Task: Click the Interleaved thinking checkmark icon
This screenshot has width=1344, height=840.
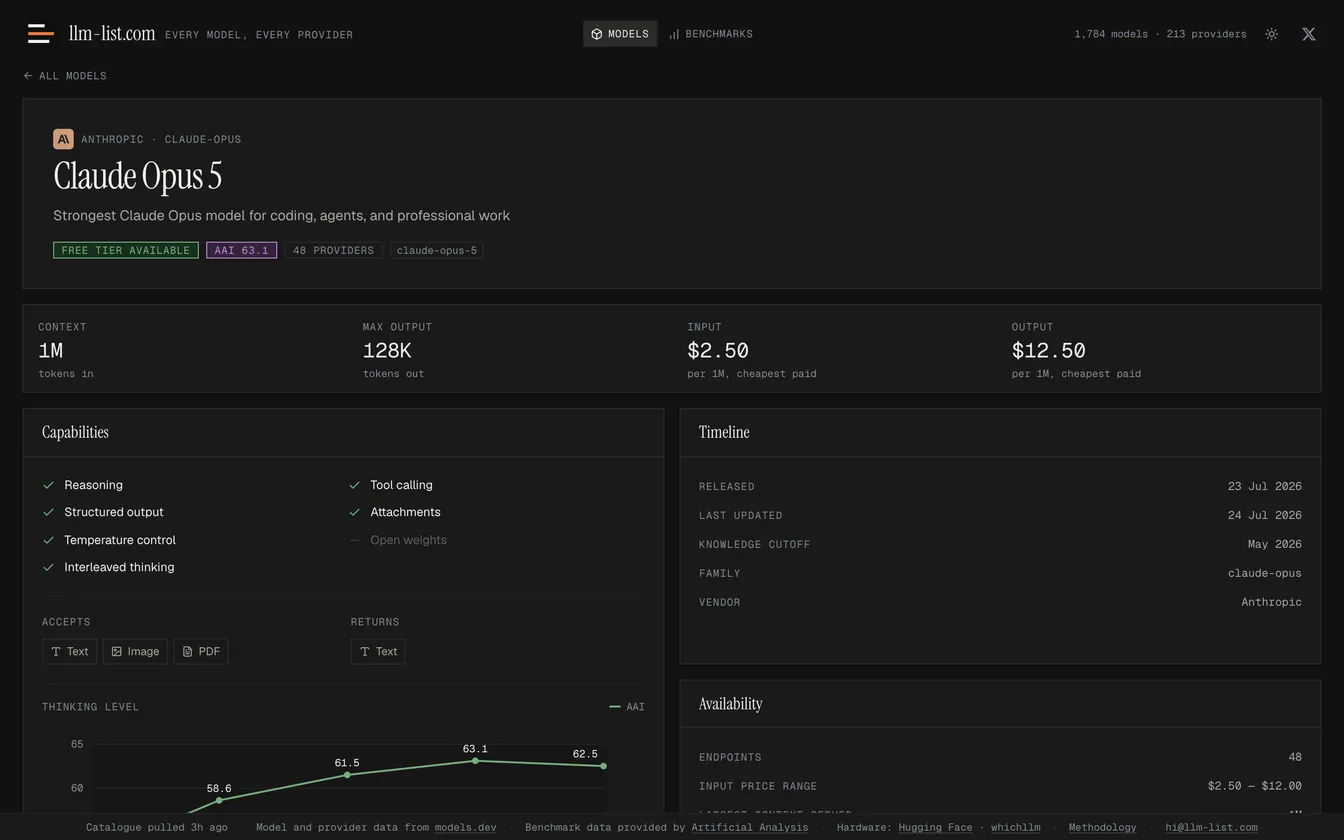Action: click(x=48, y=567)
